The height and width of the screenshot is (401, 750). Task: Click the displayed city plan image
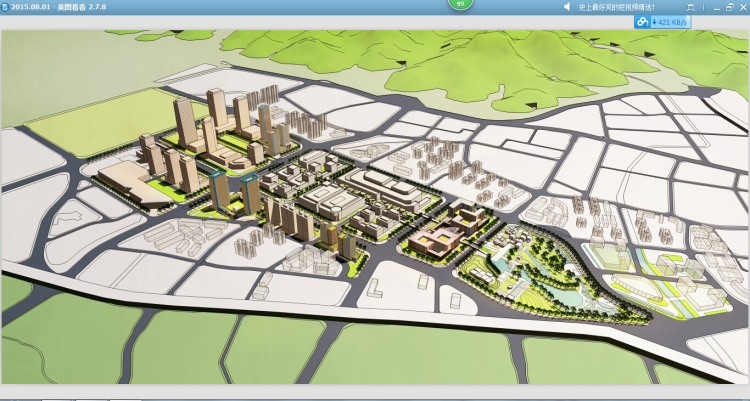[375, 207]
